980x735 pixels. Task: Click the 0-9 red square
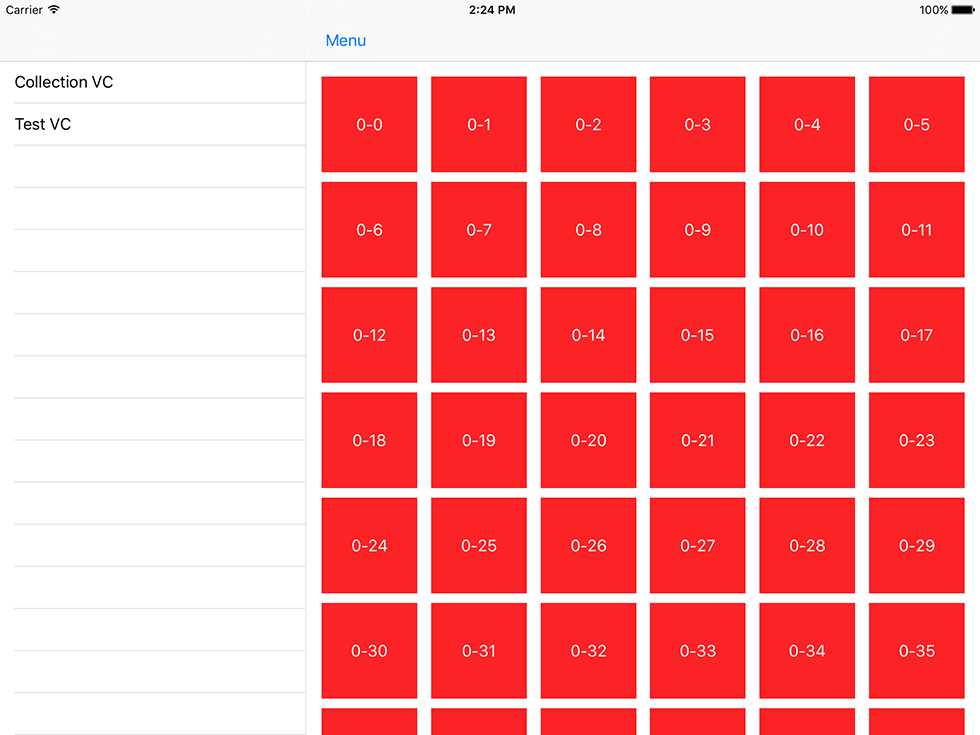coord(698,229)
